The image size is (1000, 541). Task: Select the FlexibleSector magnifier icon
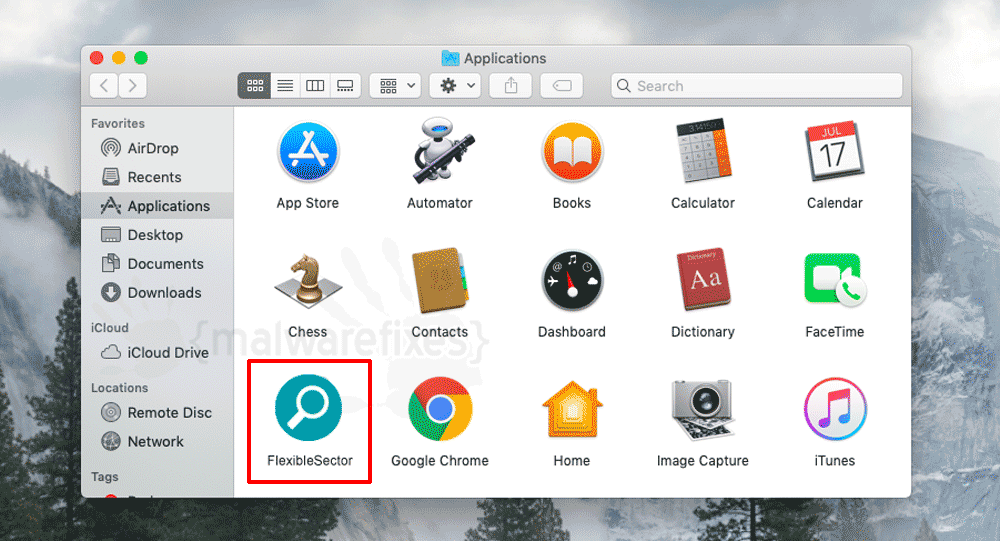point(308,408)
